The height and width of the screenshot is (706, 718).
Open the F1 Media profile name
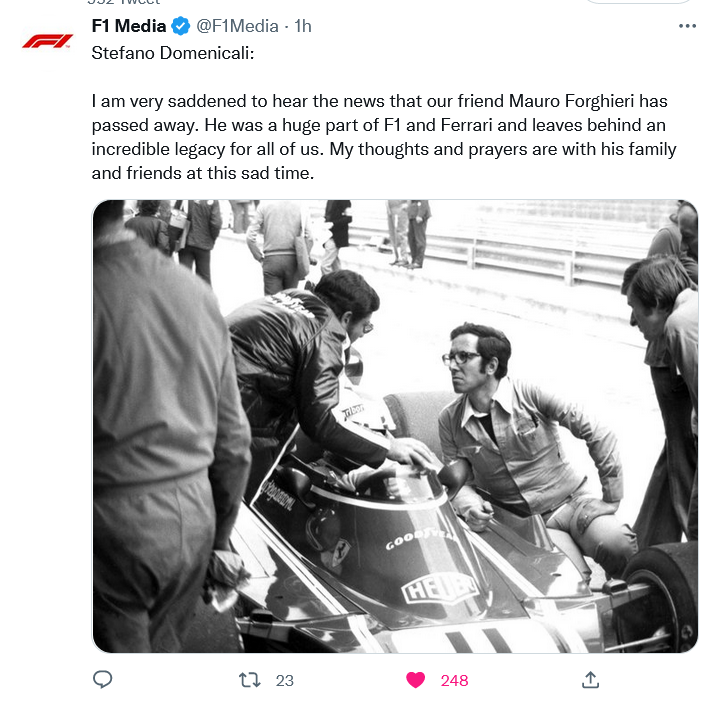pyautogui.click(x=128, y=26)
